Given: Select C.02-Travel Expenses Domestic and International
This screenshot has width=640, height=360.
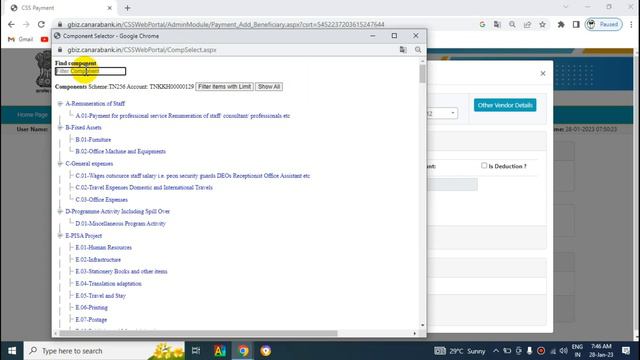Looking at the screenshot, I should click(144, 188).
